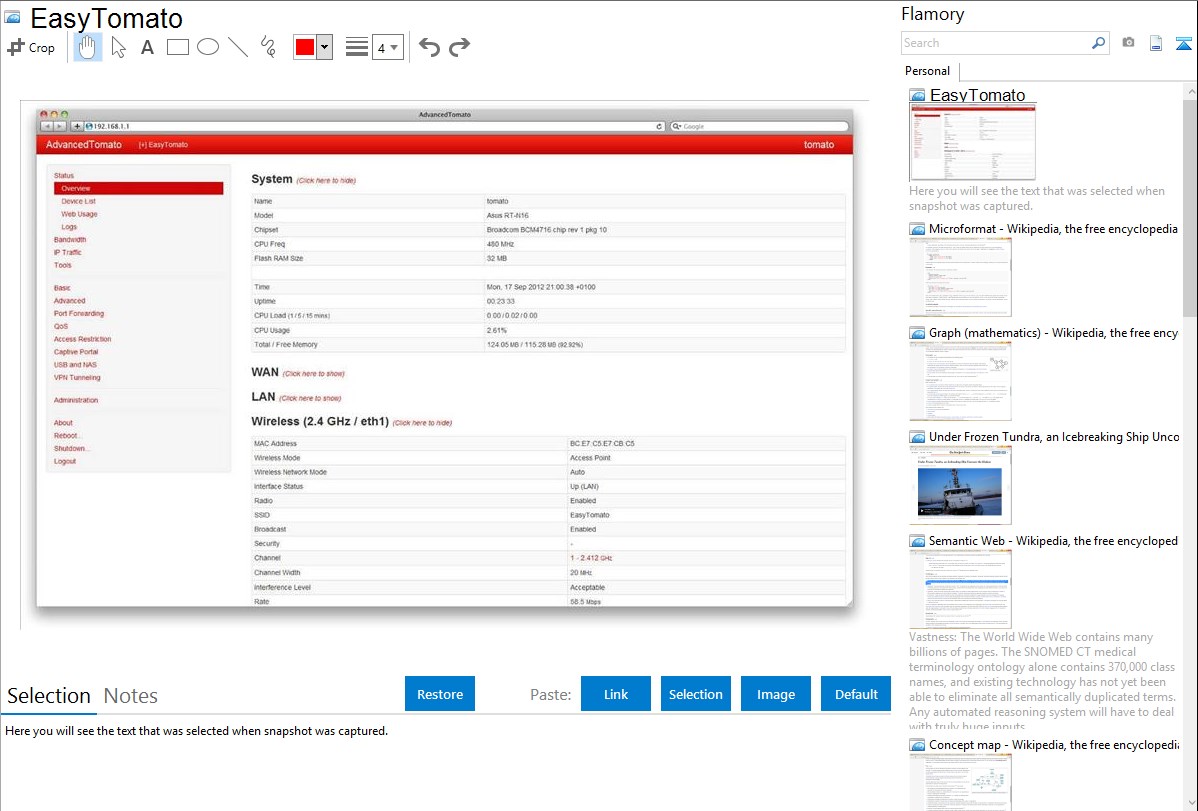This screenshot has width=1198, height=811.
Task: Click the redo arrow
Action: point(459,47)
